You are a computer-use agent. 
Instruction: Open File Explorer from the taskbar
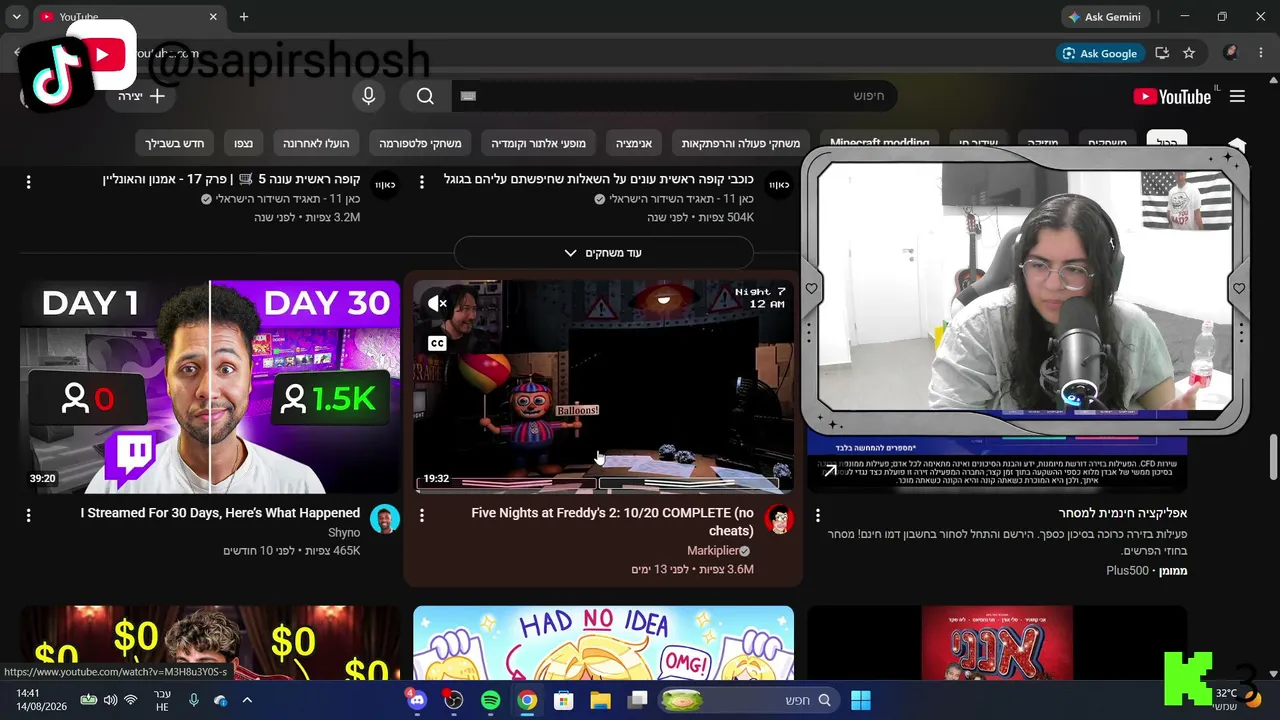click(600, 700)
